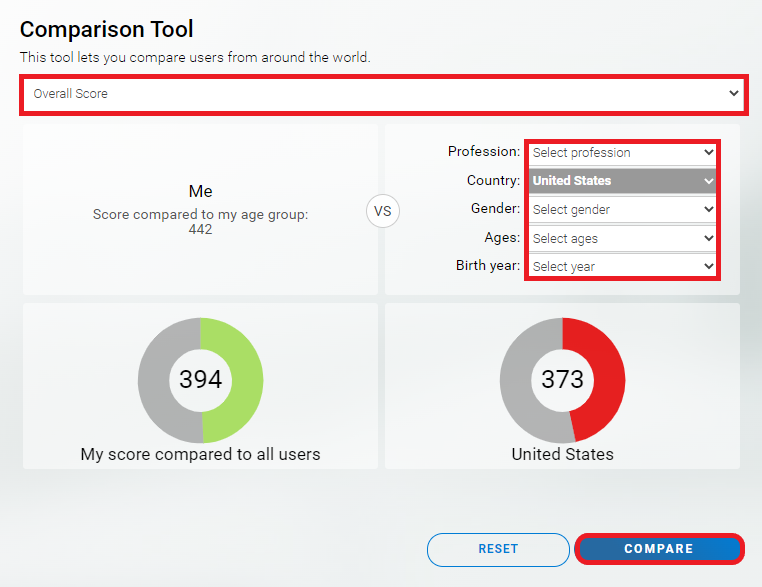762x587 pixels.
Task: Click the United States caption under the chart
Action: click(x=562, y=454)
